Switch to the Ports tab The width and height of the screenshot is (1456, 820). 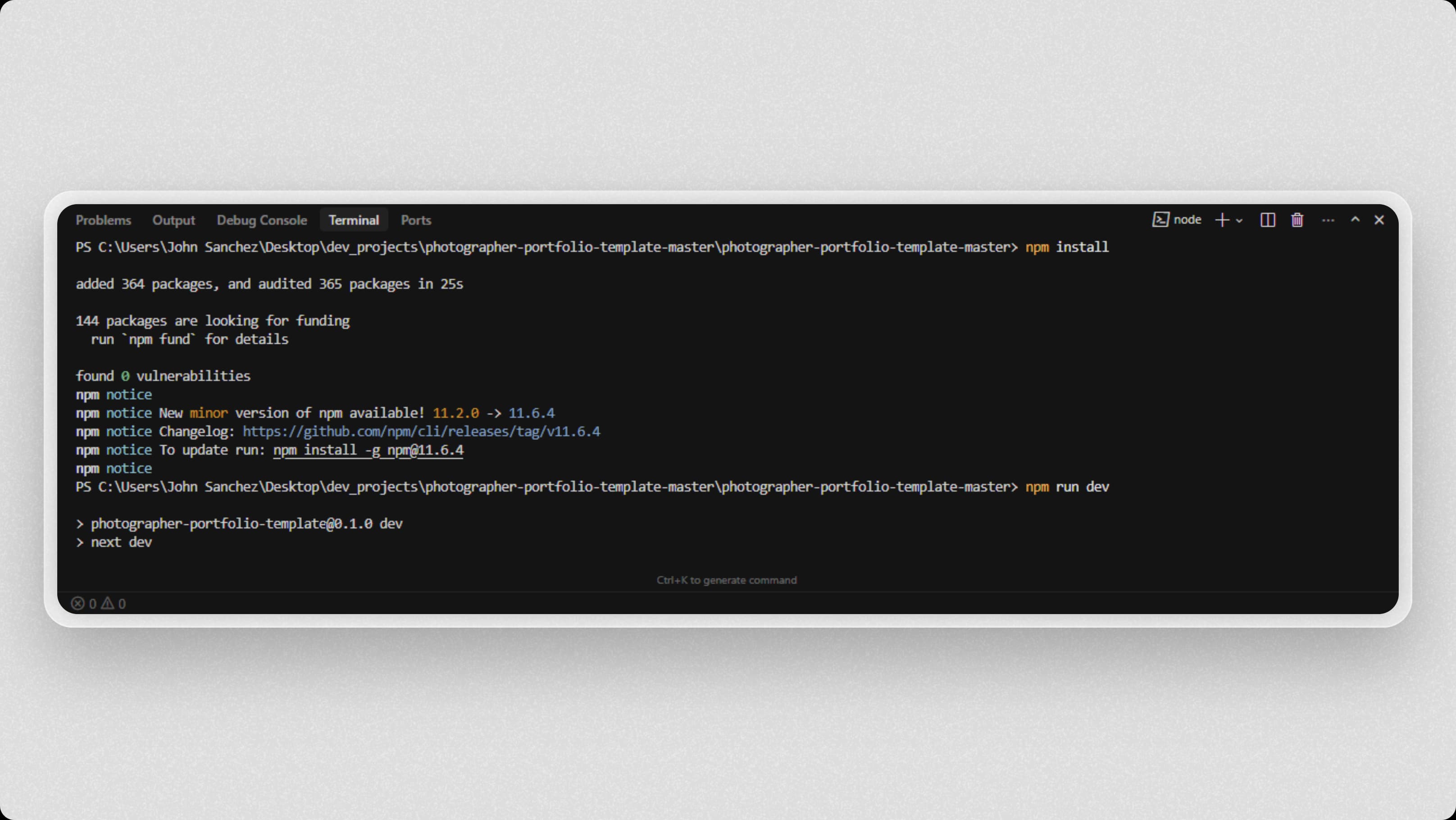415,220
